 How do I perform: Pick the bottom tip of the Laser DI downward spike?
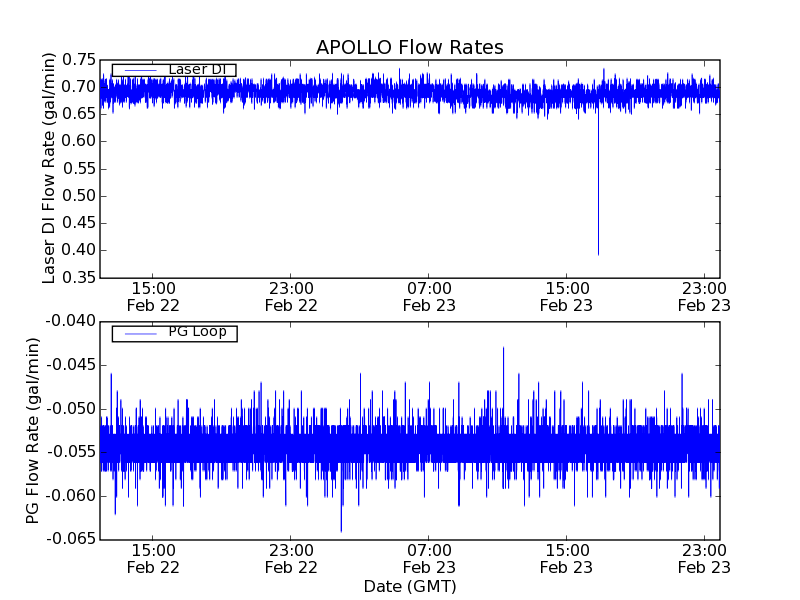pos(598,254)
